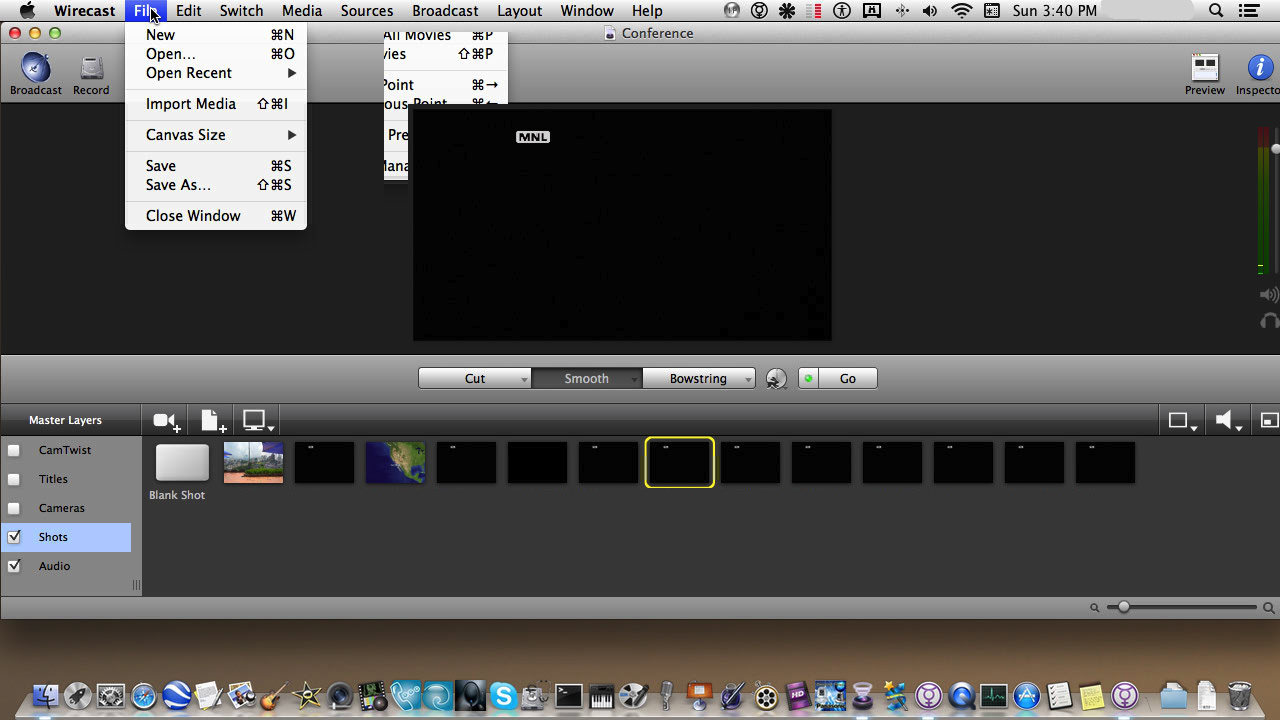Uncheck the Shots layer checkbox
Screen dimensions: 1280x720
coord(14,537)
